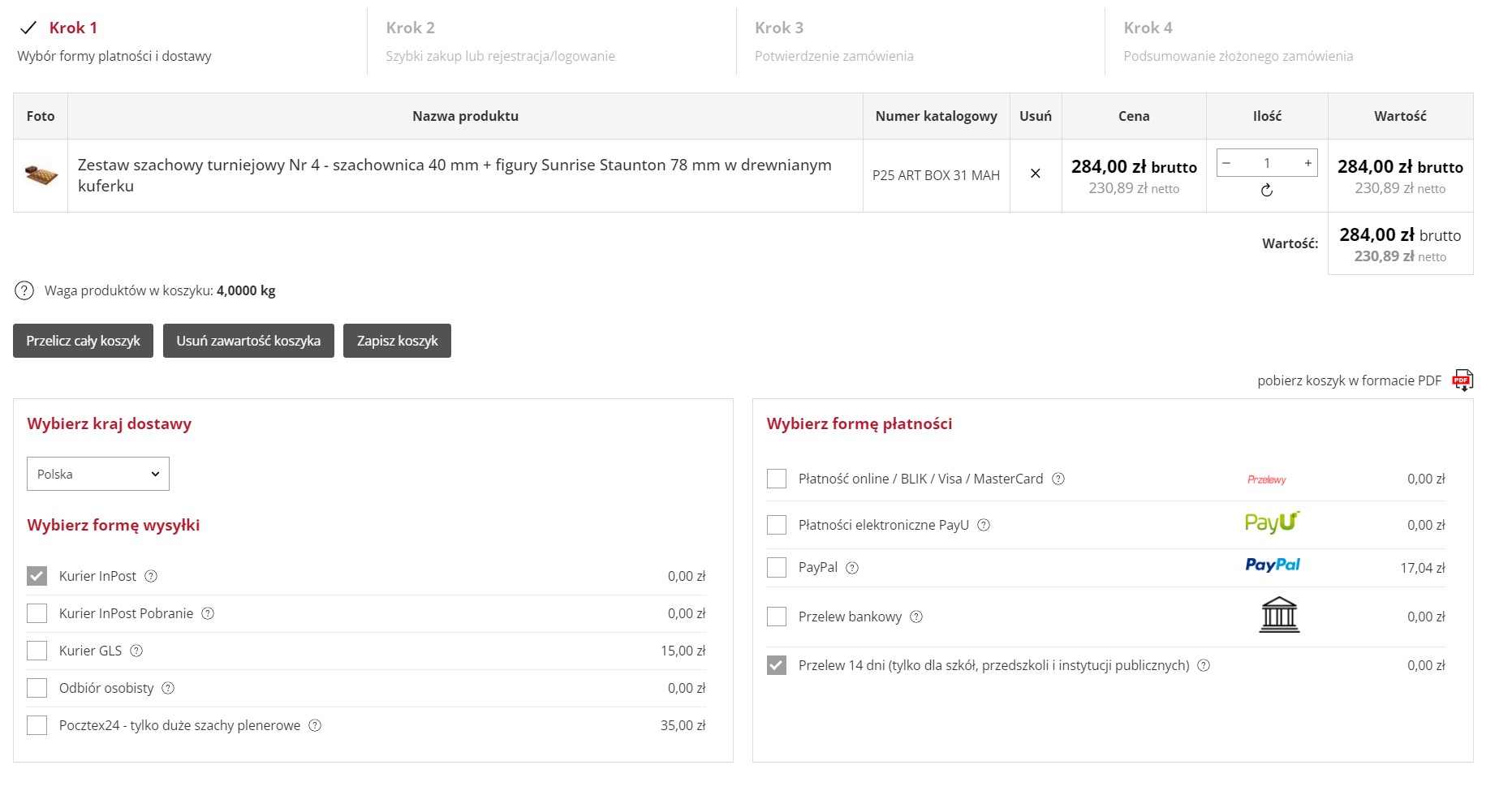
Task: Open the help icon next to Kurier InPost
Action: [151, 576]
